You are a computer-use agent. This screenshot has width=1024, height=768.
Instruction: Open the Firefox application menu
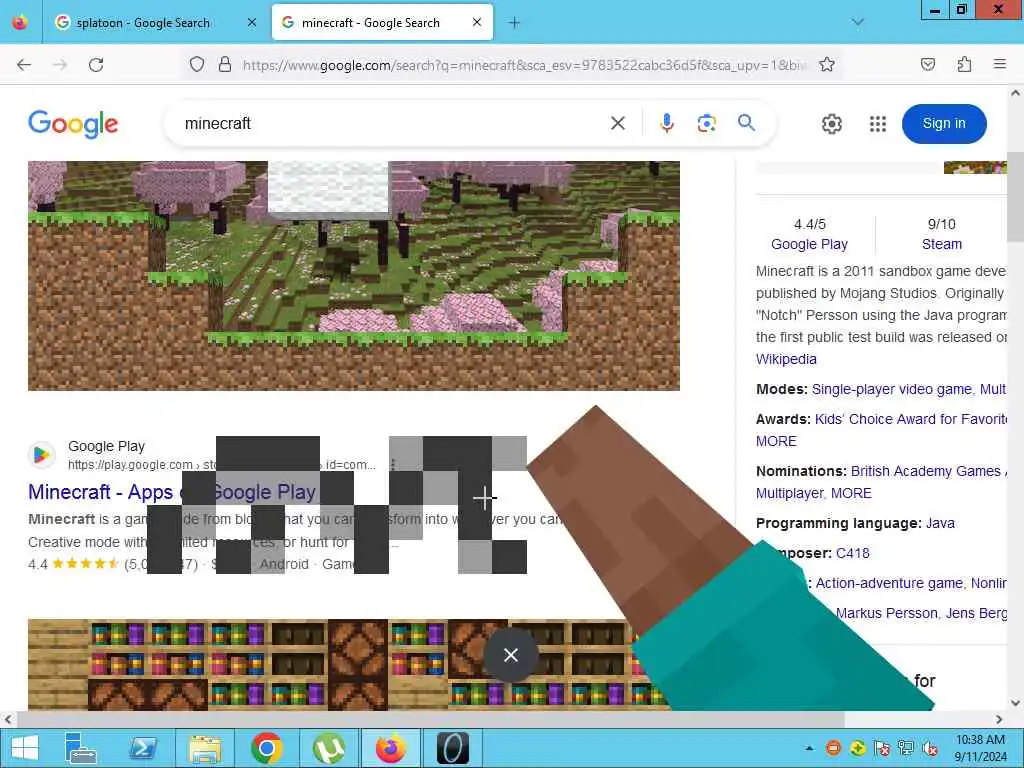click(x=1000, y=65)
